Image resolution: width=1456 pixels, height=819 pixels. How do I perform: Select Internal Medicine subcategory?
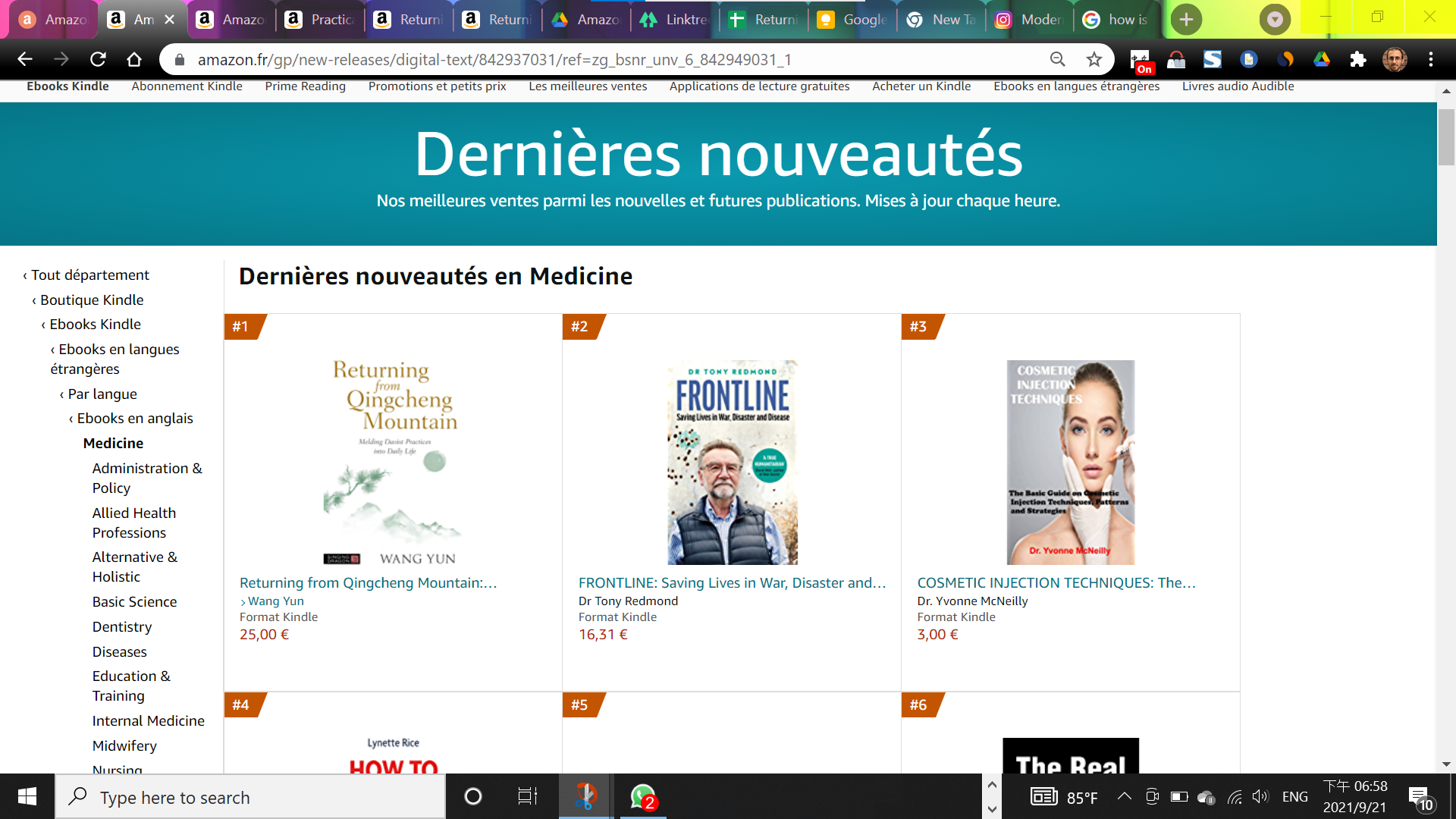tap(148, 720)
